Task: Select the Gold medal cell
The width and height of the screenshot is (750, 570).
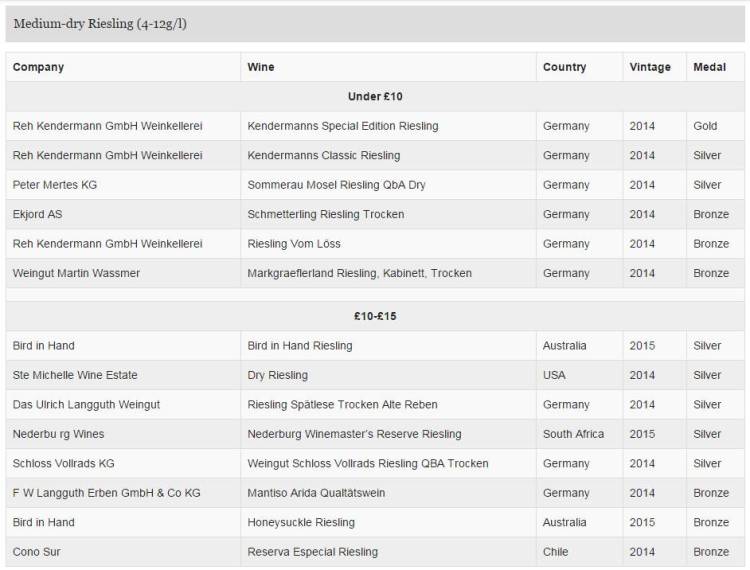Action: click(705, 126)
